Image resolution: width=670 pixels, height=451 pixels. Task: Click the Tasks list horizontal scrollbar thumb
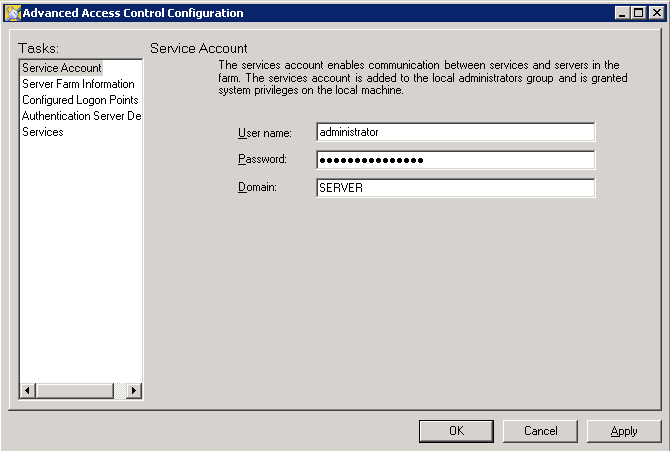pyautogui.click(x=75, y=390)
